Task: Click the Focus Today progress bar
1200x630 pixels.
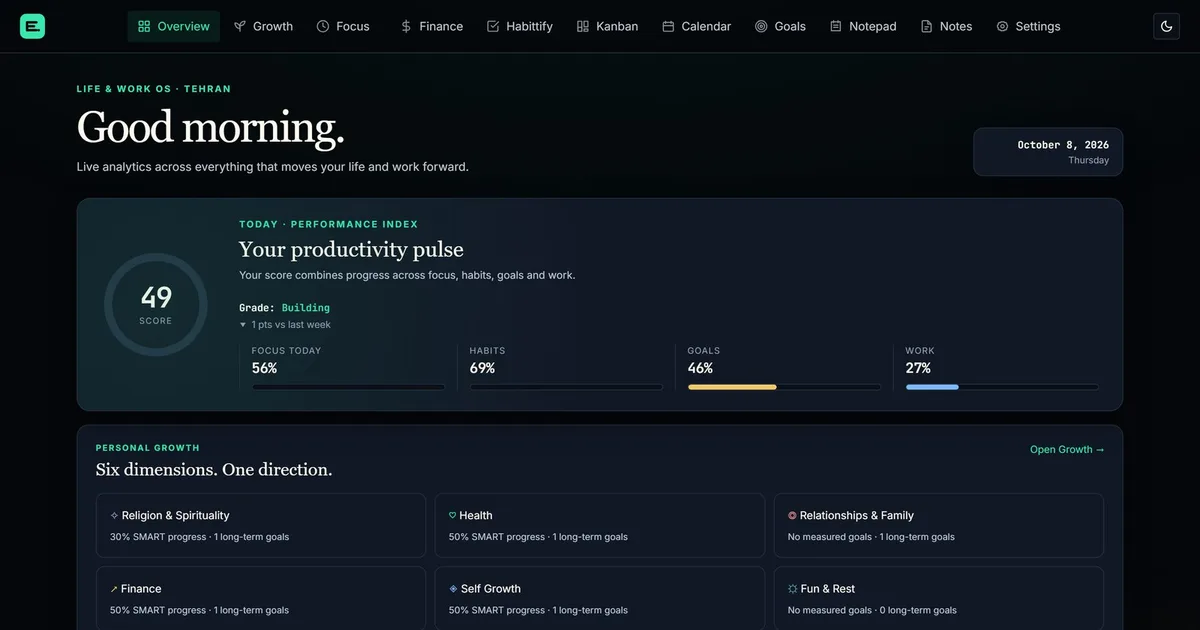Action: click(x=349, y=387)
